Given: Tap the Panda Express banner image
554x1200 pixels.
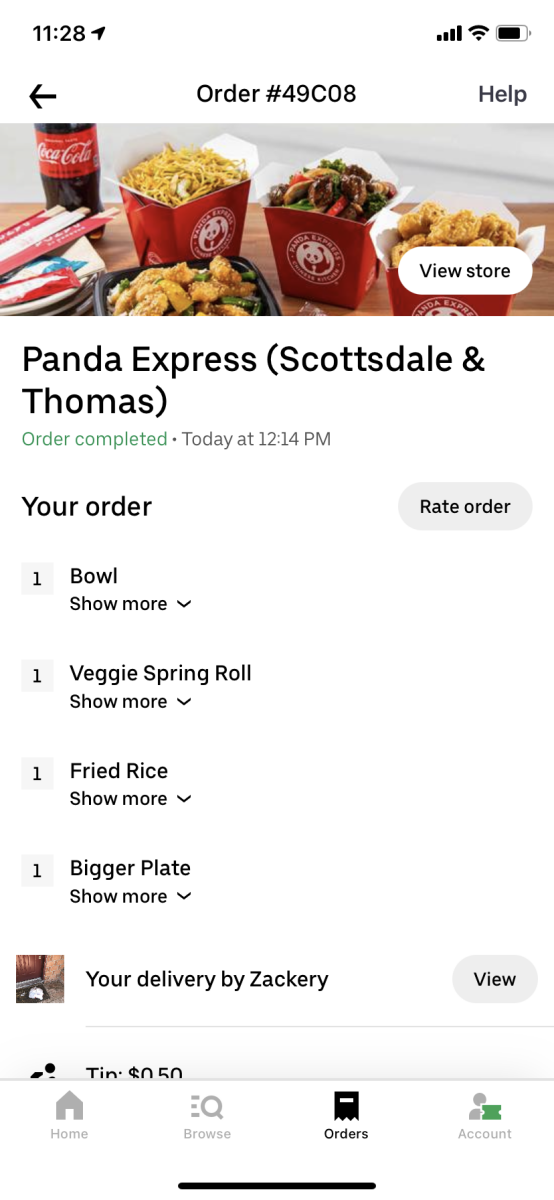Looking at the screenshot, I should (x=277, y=219).
